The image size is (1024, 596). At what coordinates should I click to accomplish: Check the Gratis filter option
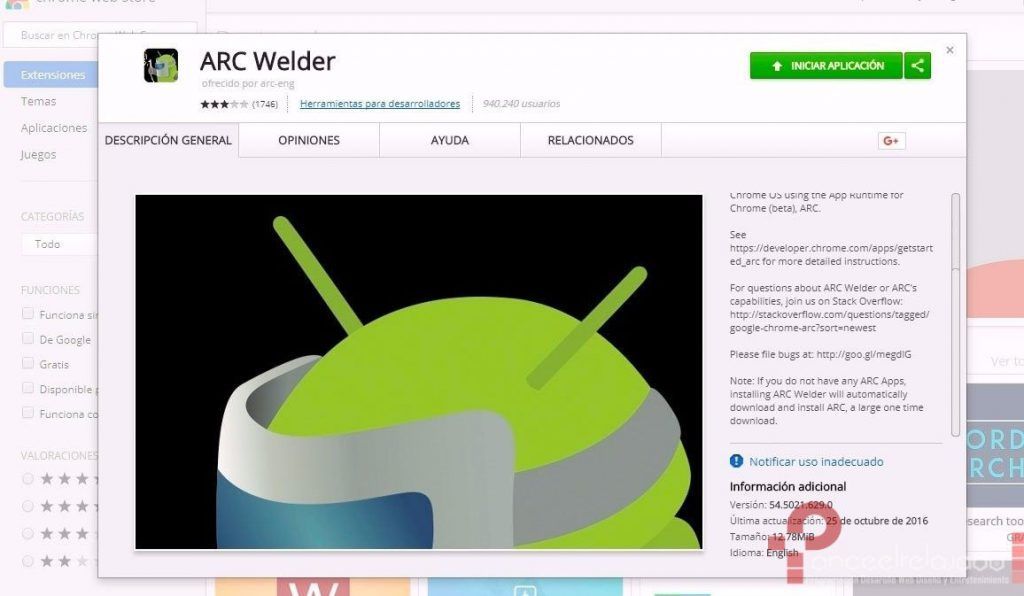[x=27, y=364]
